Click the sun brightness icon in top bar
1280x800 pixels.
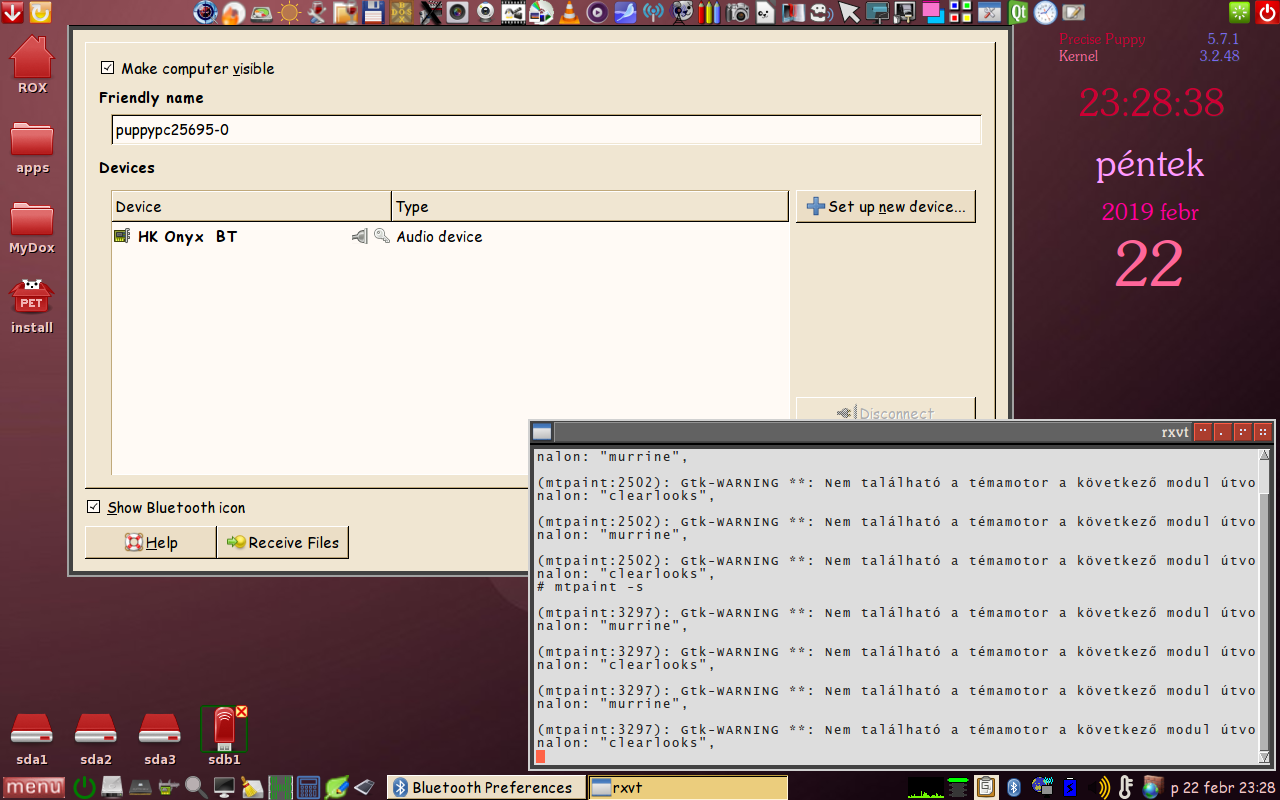point(289,12)
